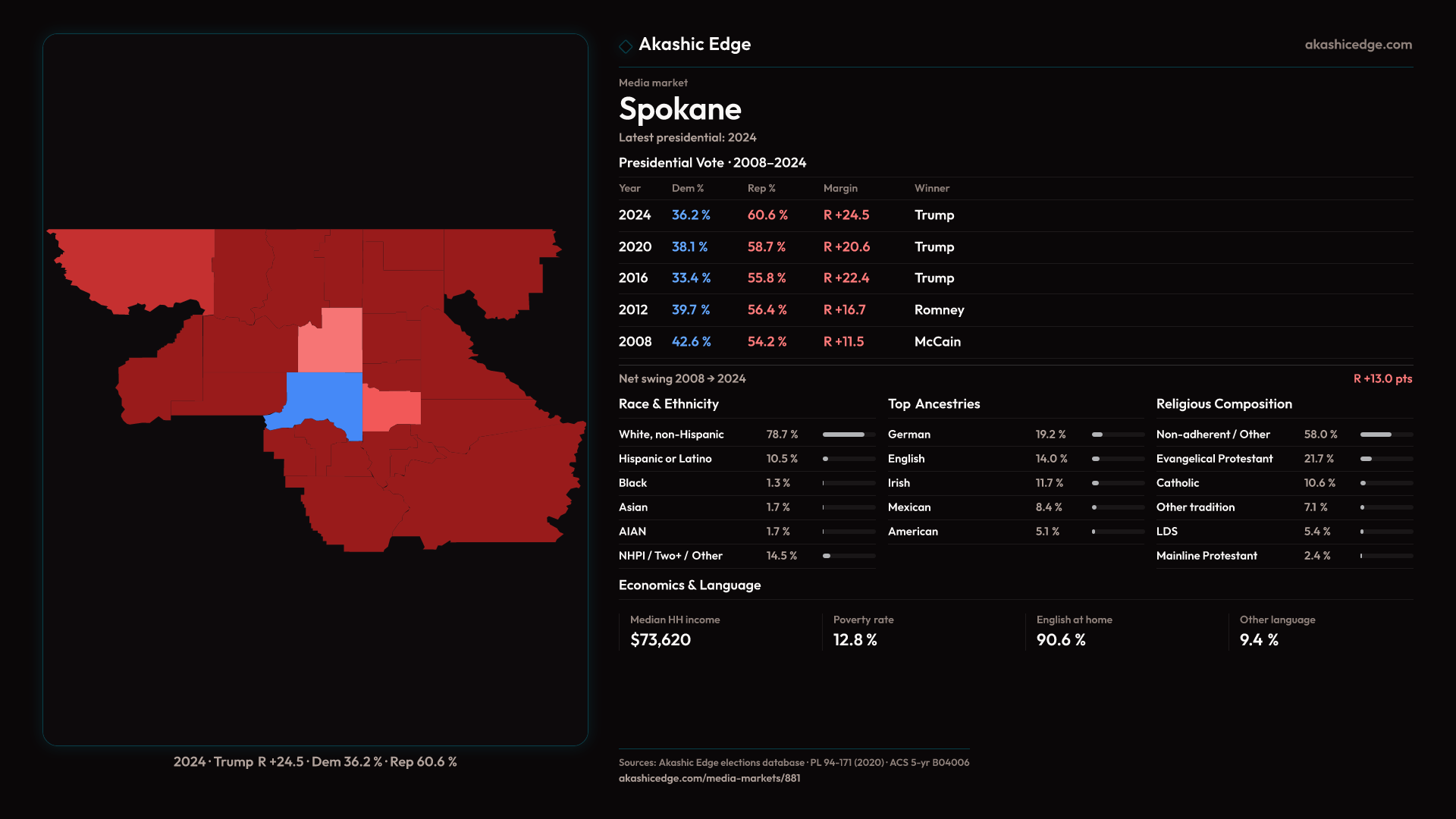Open the akashicedge.com link in header
Screen dimensions: 1456x819
(x=1357, y=45)
